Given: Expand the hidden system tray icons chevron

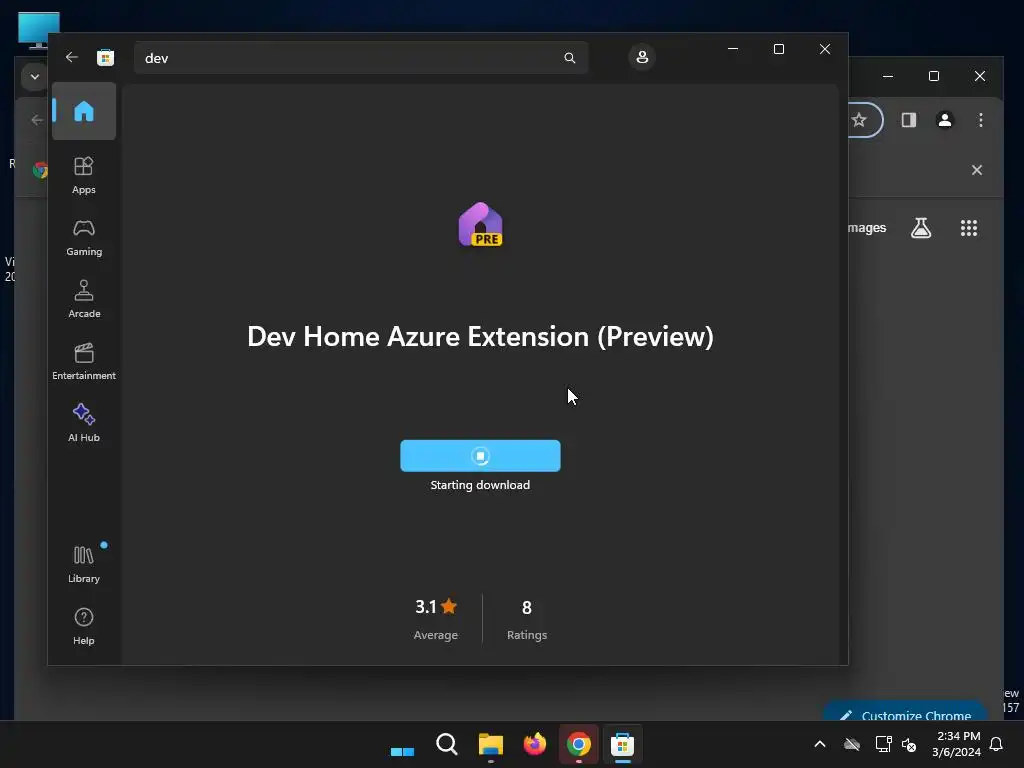Looking at the screenshot, I should coord(820,744).
